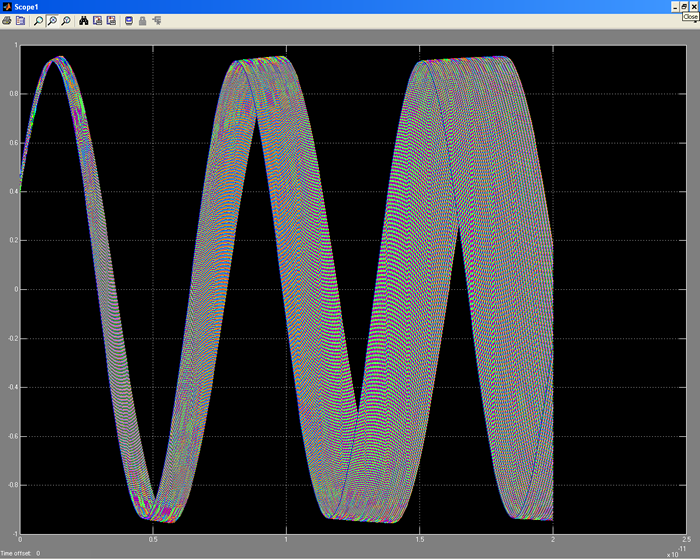Image resolution: width=700 pixels, height=560 pixels.
Task: Open the Signal selection tool
Action: [x=156, y=20]
